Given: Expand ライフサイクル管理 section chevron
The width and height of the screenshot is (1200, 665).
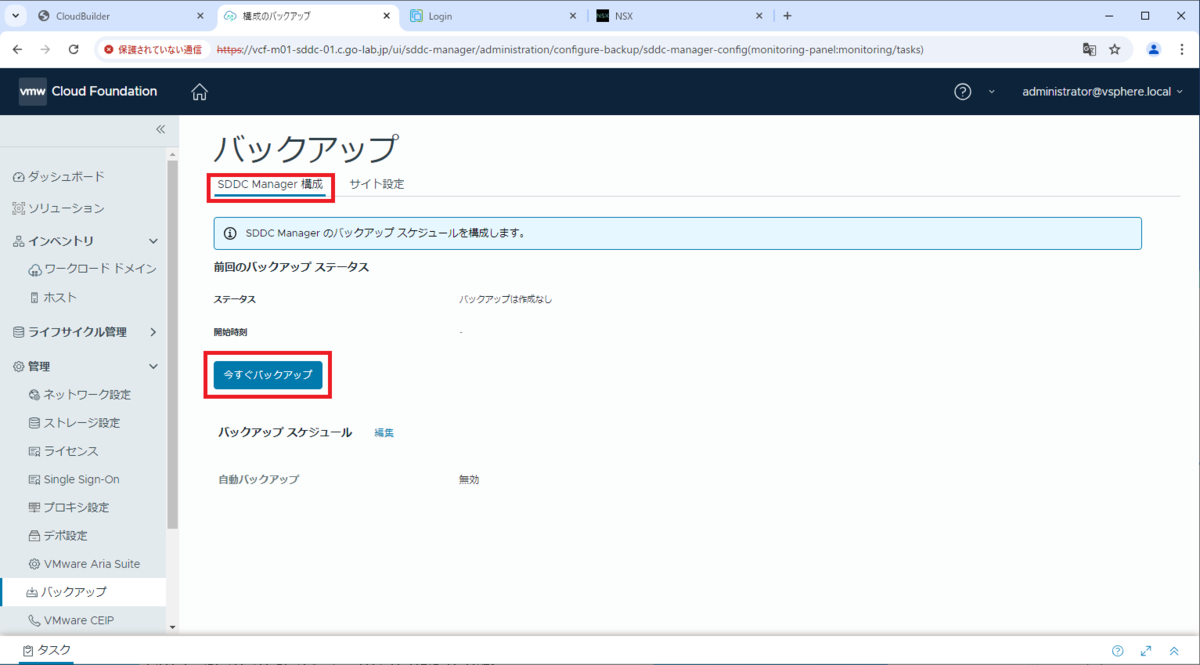Looking at the screenshot, I should pos(153,332).
